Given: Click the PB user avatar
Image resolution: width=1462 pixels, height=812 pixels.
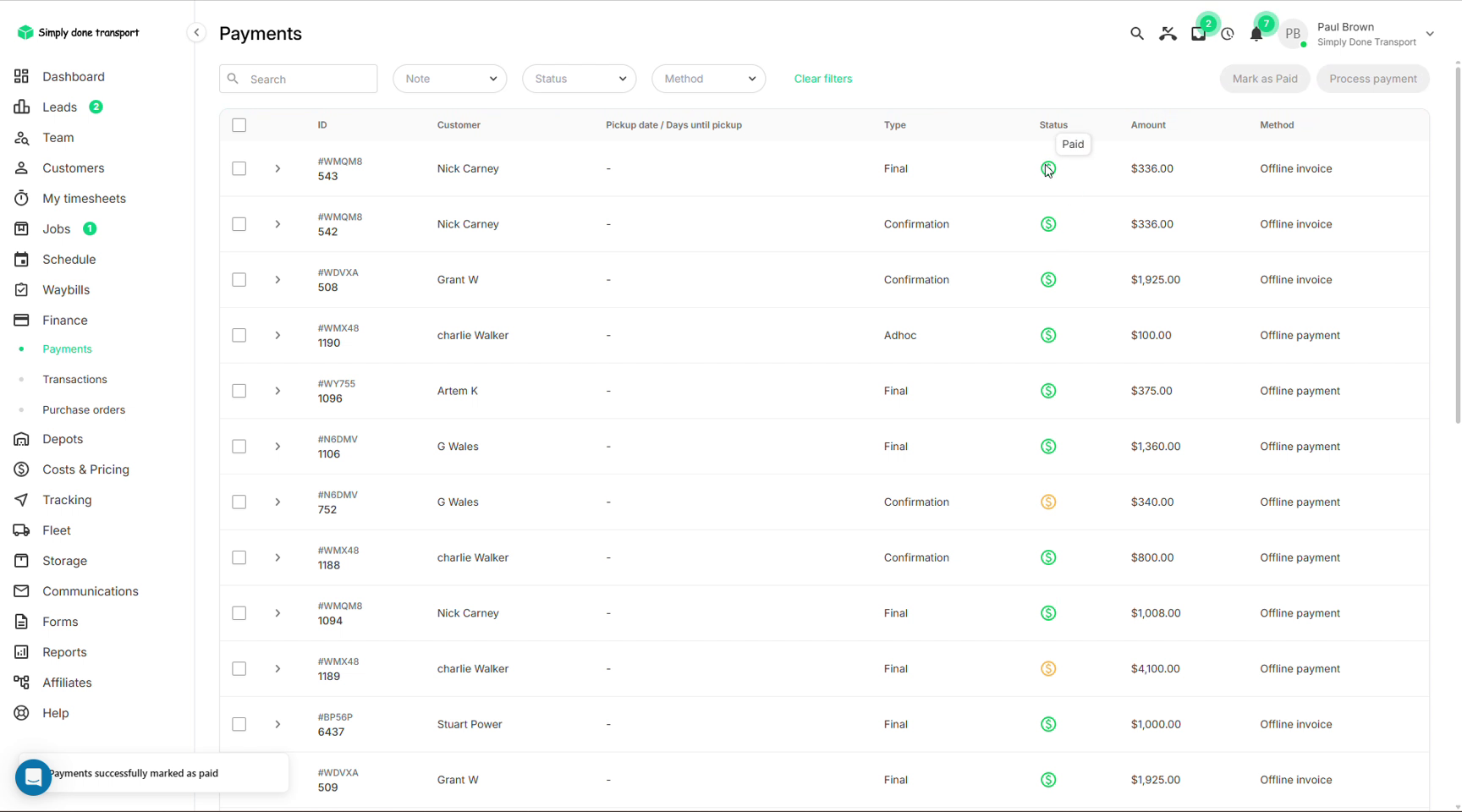Looking at the screenshot, I should [1293, 34].
